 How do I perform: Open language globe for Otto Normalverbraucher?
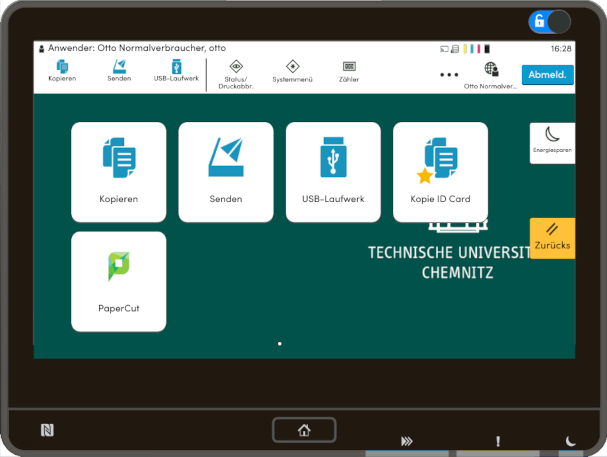point(491,71)
